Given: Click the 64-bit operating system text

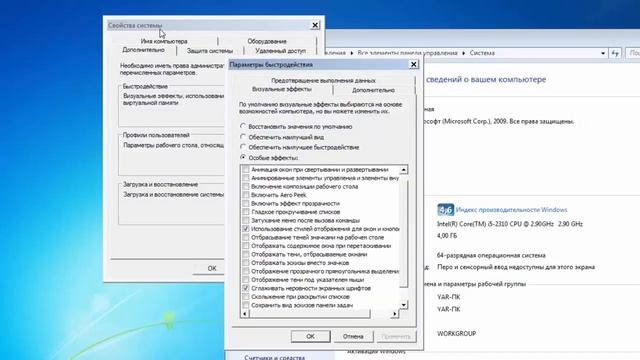Looking at the screenshot, I should 491,255.
